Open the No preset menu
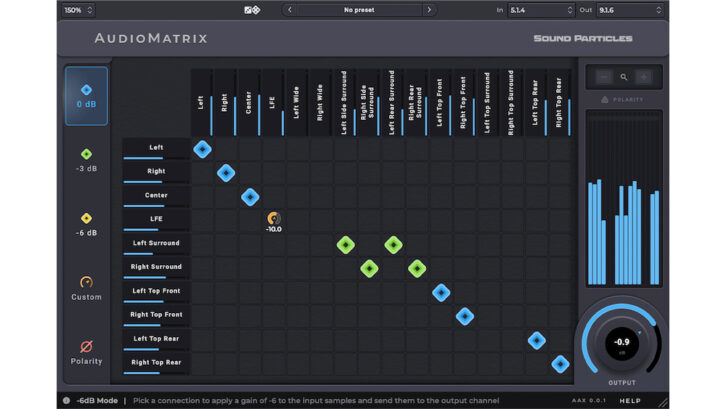The height and width of the screenshot is (409, 726). pyautogui.click(x=359, y=10)
